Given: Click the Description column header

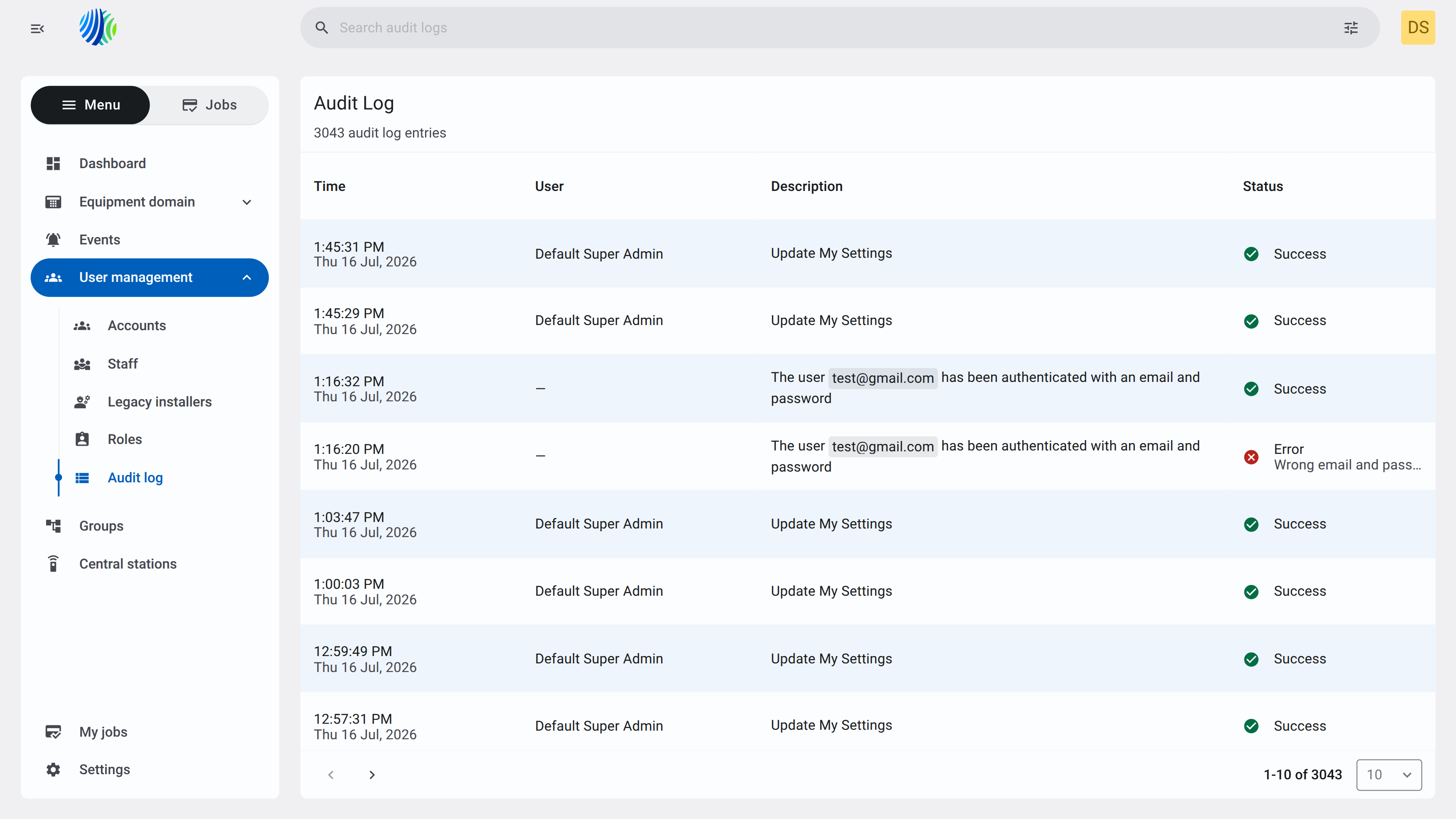Looking at the screenshot, I should point(806,187).
